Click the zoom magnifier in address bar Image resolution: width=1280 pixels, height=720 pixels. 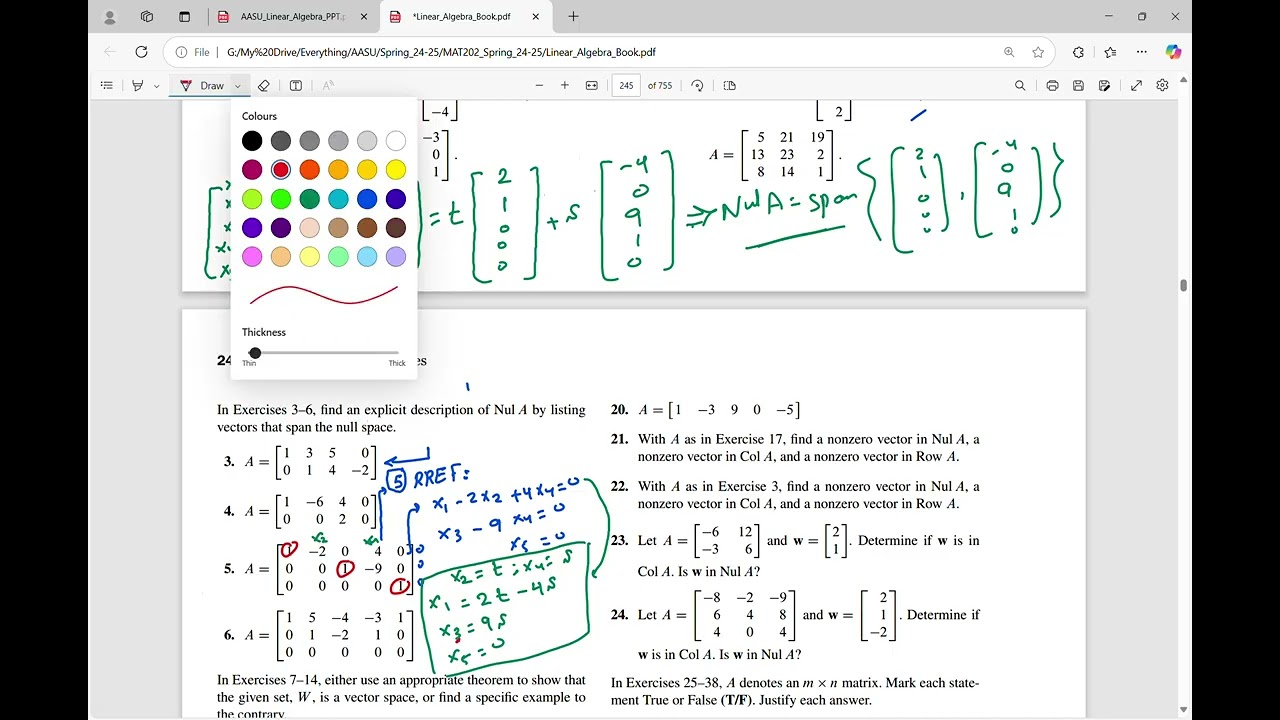[x=1009, y=52]
